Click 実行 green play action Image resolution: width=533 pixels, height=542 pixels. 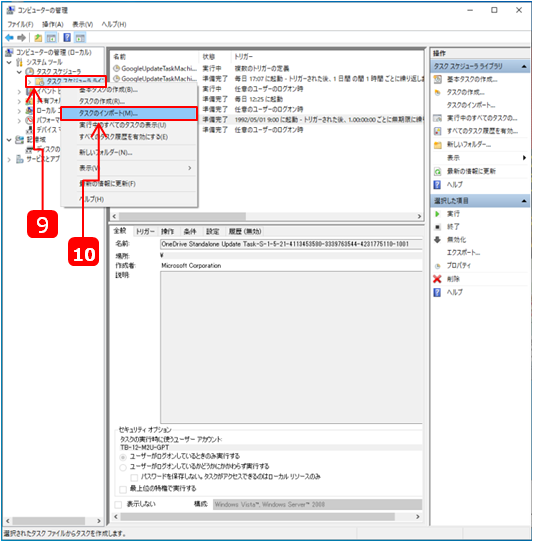pyautogui.click(x=453, y=214)
